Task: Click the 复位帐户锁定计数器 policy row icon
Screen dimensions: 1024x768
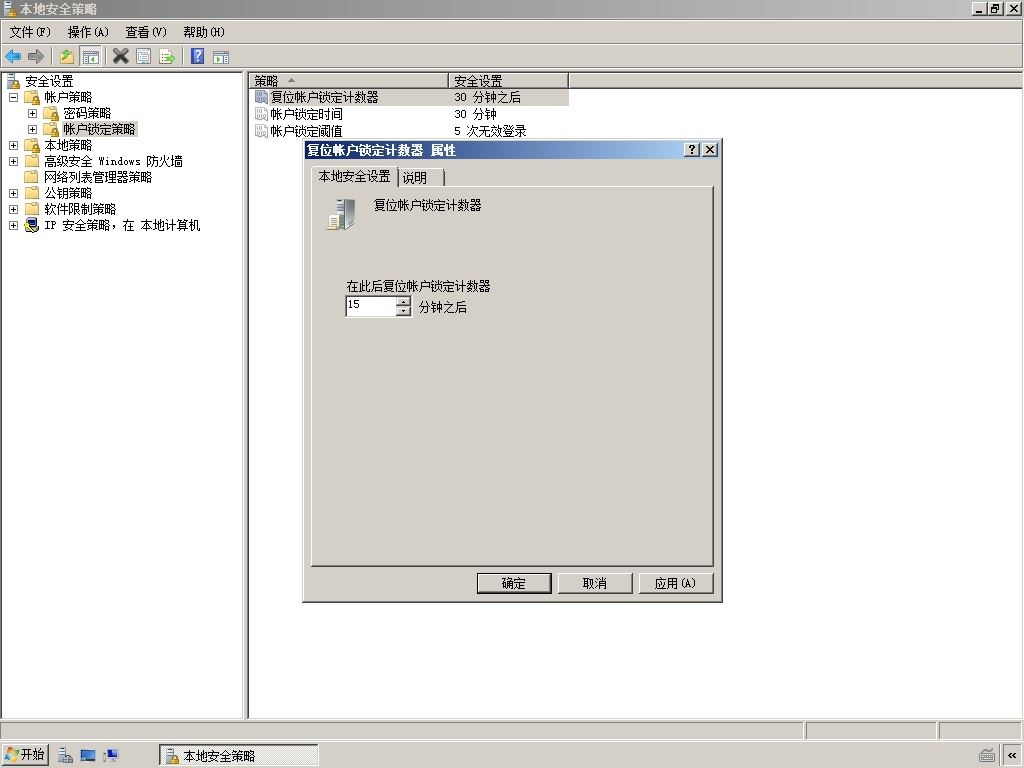Action: click(261, 97)
